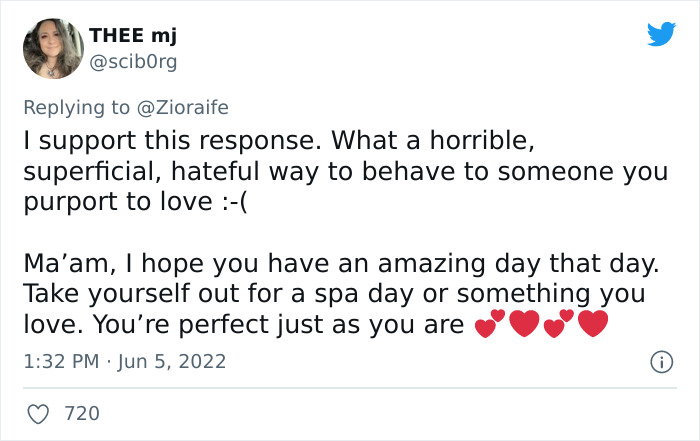Click the first two-hearts emoji
Viewport: 700px width, 441px height.
coord(490,324)
